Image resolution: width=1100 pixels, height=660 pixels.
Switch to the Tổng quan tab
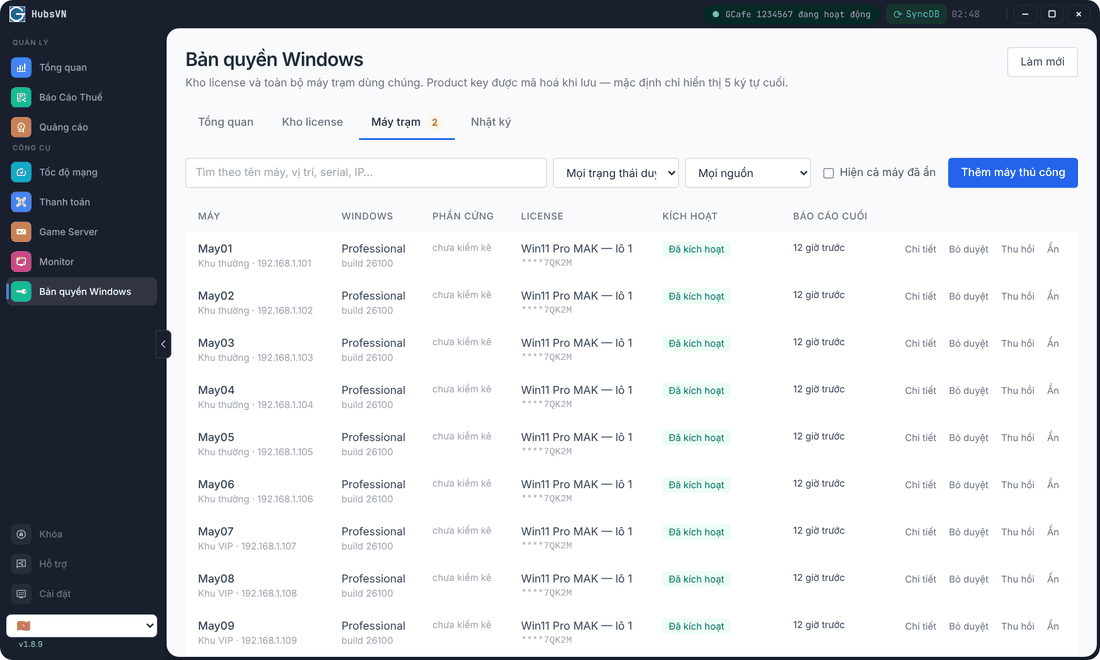coord(226,122)
